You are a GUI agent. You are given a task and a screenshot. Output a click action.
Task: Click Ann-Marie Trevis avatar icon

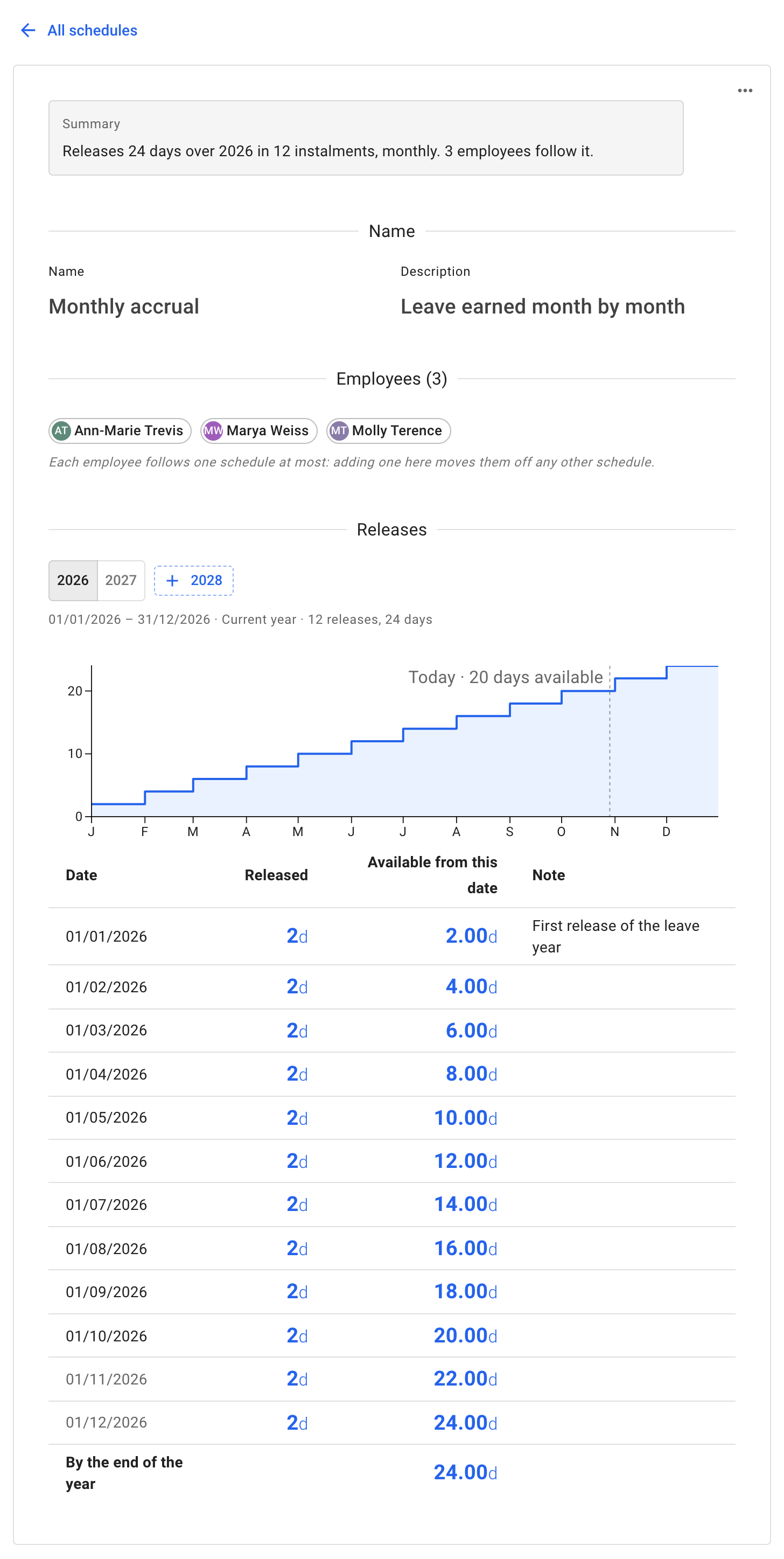pos(61,431)
